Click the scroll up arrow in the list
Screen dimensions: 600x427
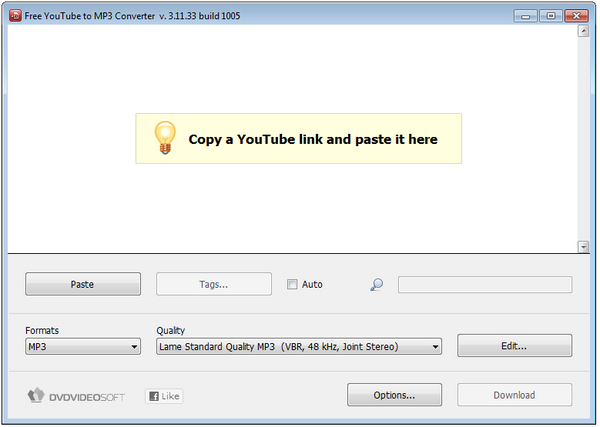tap(583, 32)
